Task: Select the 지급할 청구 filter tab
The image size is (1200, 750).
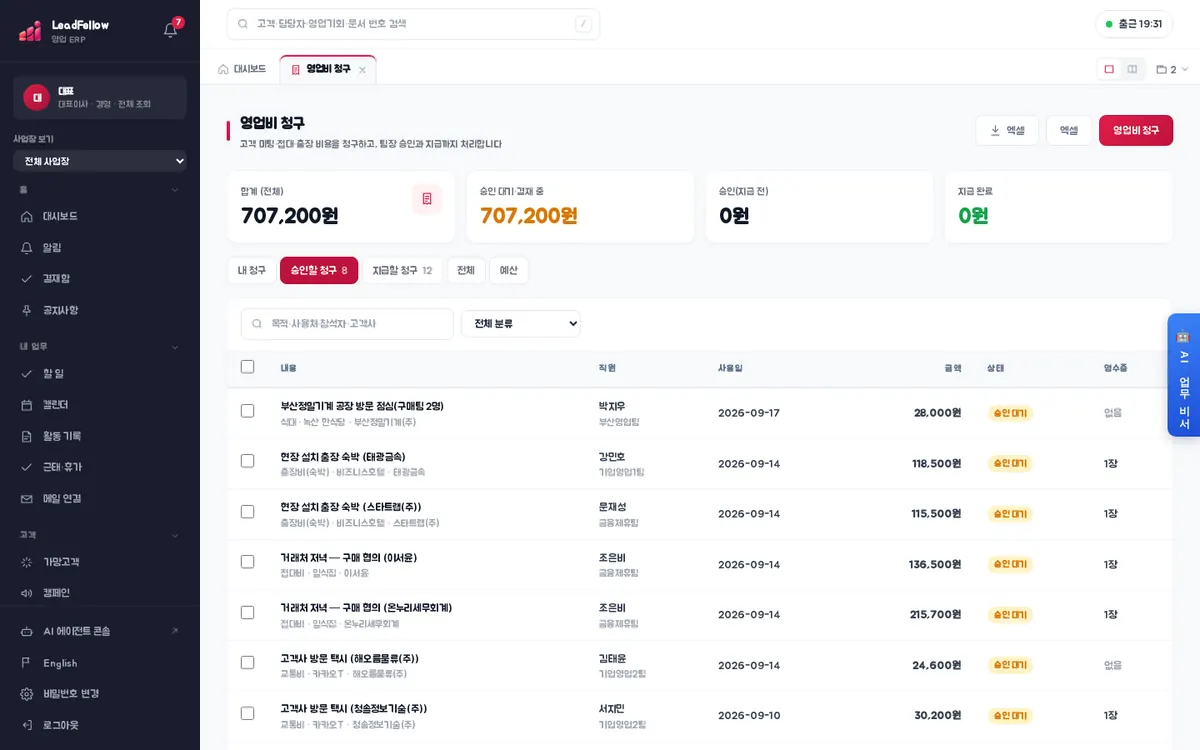Action: coord(402,270)
